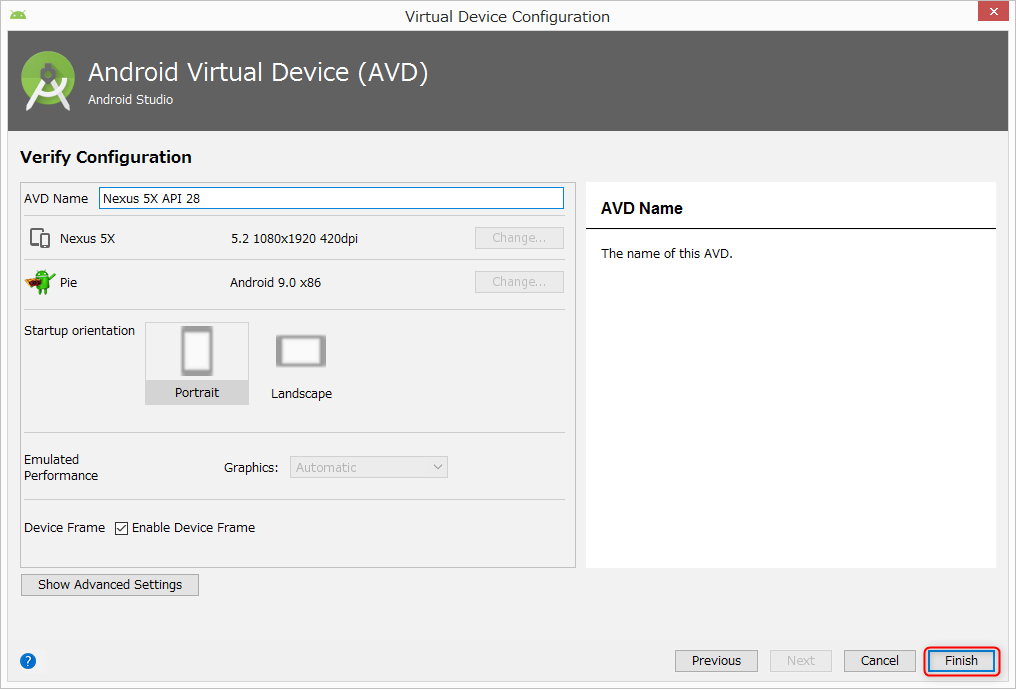The height and width of the screenshot is (689, 1016).
Task: Click the 'Graphics:' label
Action: click(x=251, y=467)
